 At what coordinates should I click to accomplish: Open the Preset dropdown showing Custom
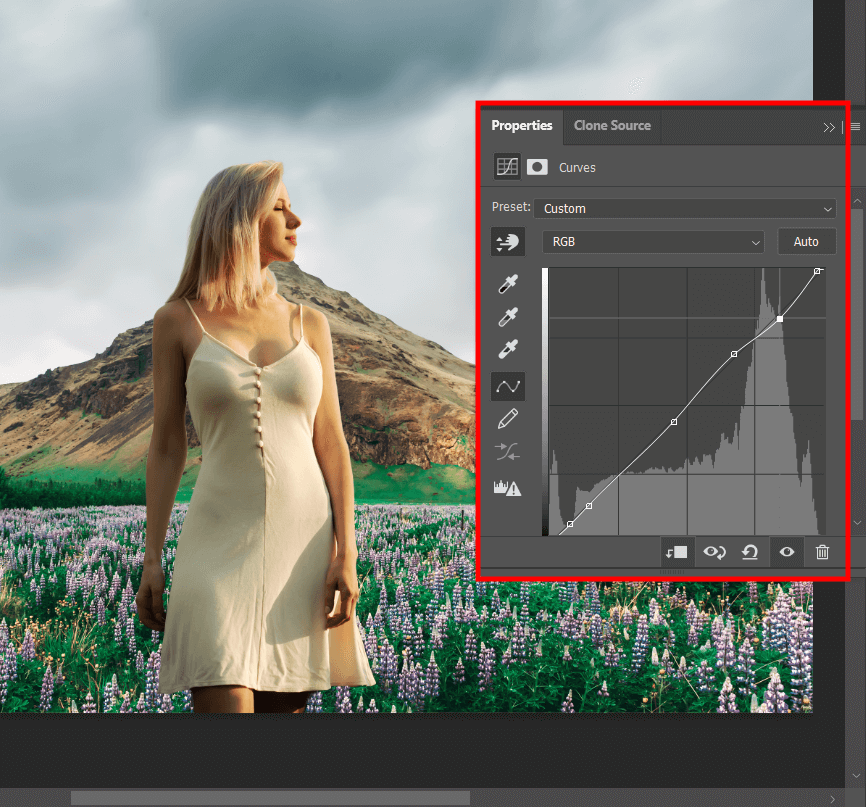[685, 209]
